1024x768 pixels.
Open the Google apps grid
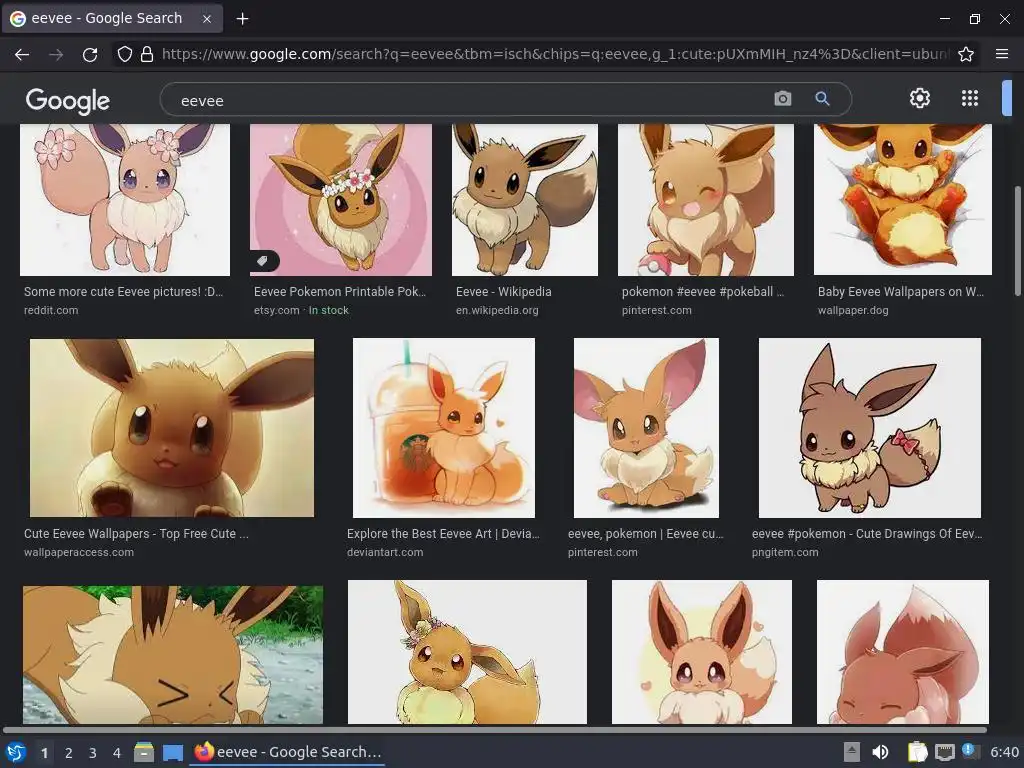pos(970,98)
